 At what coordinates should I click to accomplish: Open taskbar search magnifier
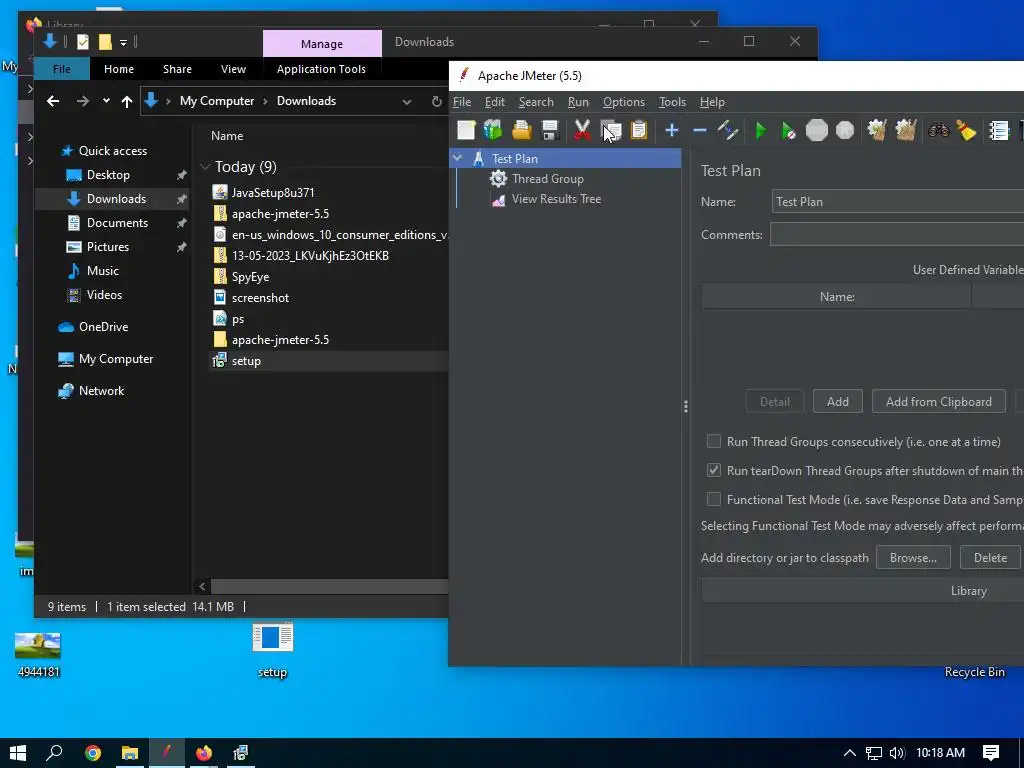pyautogui.click(x=55, y=753)
